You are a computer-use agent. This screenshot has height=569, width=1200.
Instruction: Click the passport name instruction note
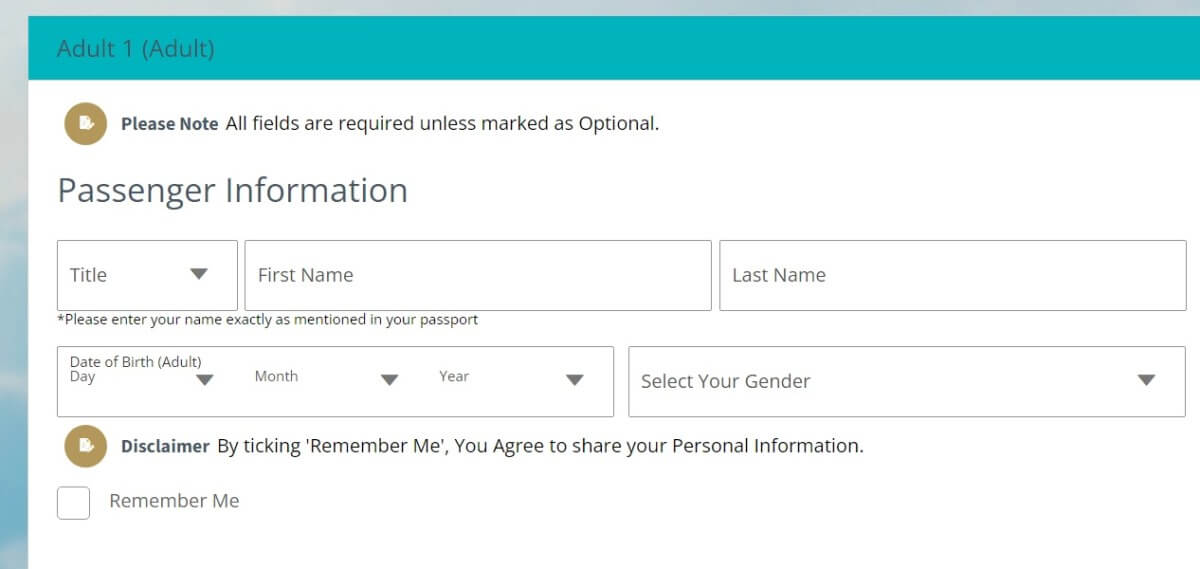point(268,320)
